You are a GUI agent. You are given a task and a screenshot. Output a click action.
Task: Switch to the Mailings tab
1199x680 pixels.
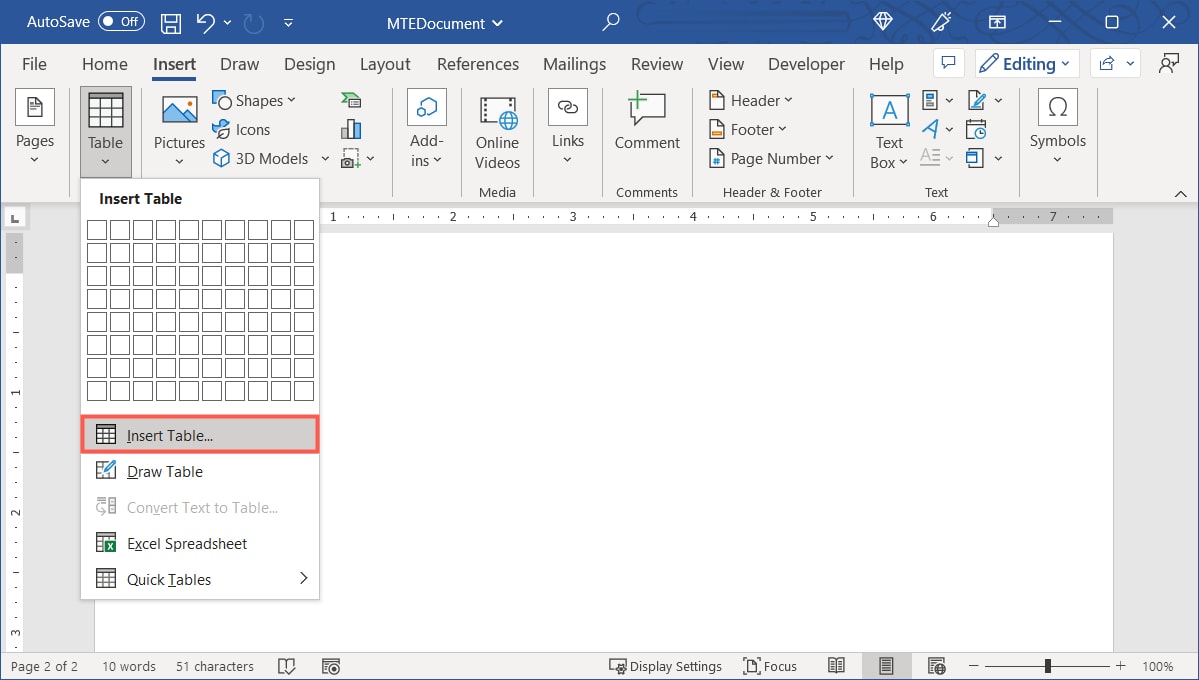pos(574,63)
